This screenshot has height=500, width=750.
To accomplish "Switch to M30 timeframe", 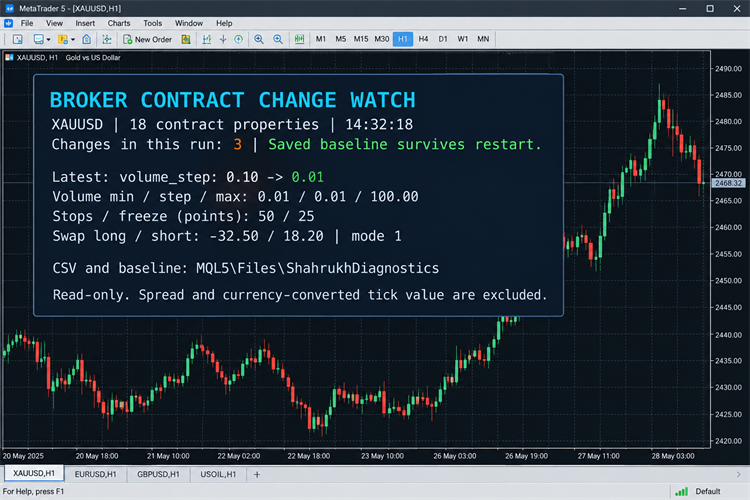I will pos(382,39).
